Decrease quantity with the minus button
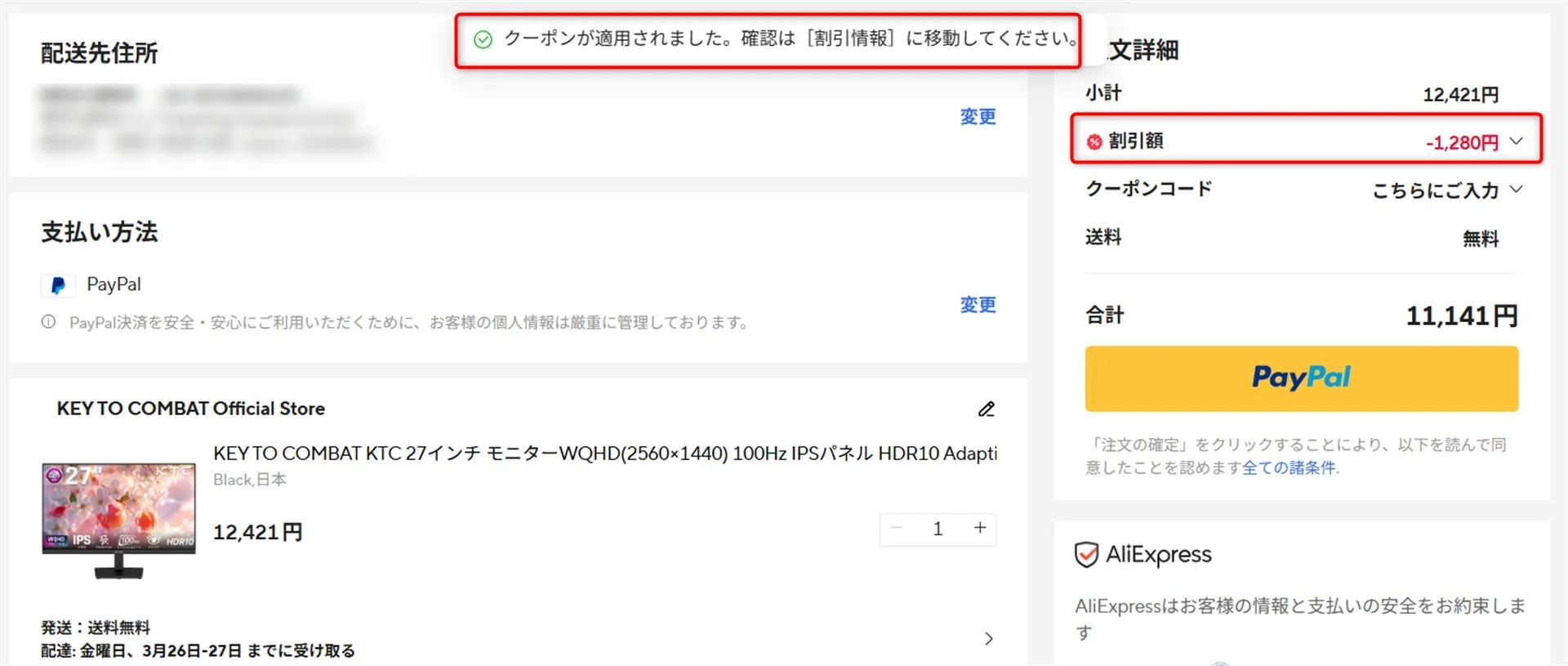 897,529
